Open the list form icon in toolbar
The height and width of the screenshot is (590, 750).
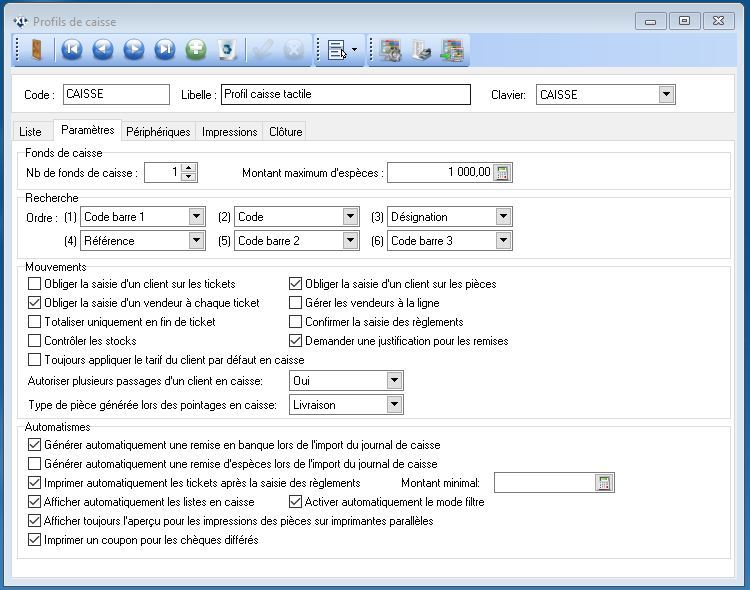(337, 50)
